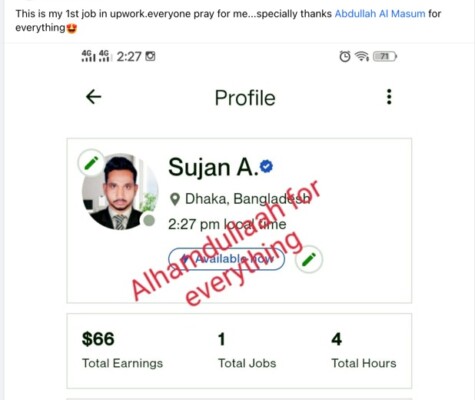475x400 pixels.
Task: Select the Total Hours stat
Action: click(364, 350)
